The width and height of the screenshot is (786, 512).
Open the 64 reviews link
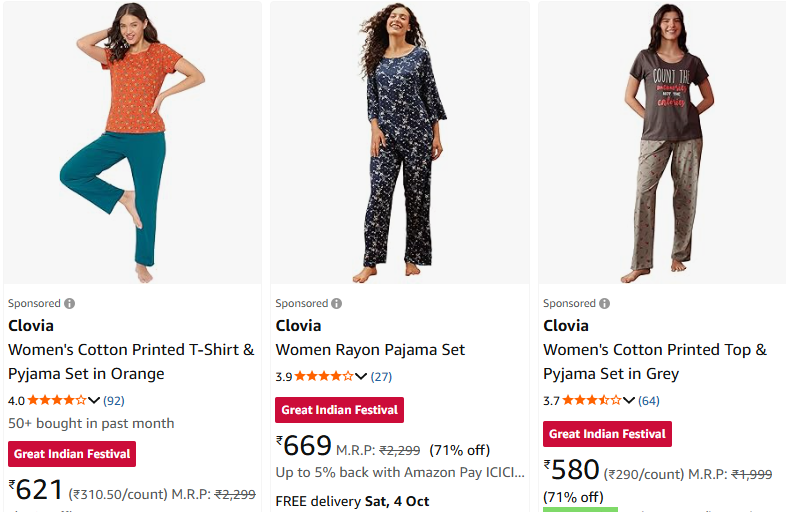point(649,400)
